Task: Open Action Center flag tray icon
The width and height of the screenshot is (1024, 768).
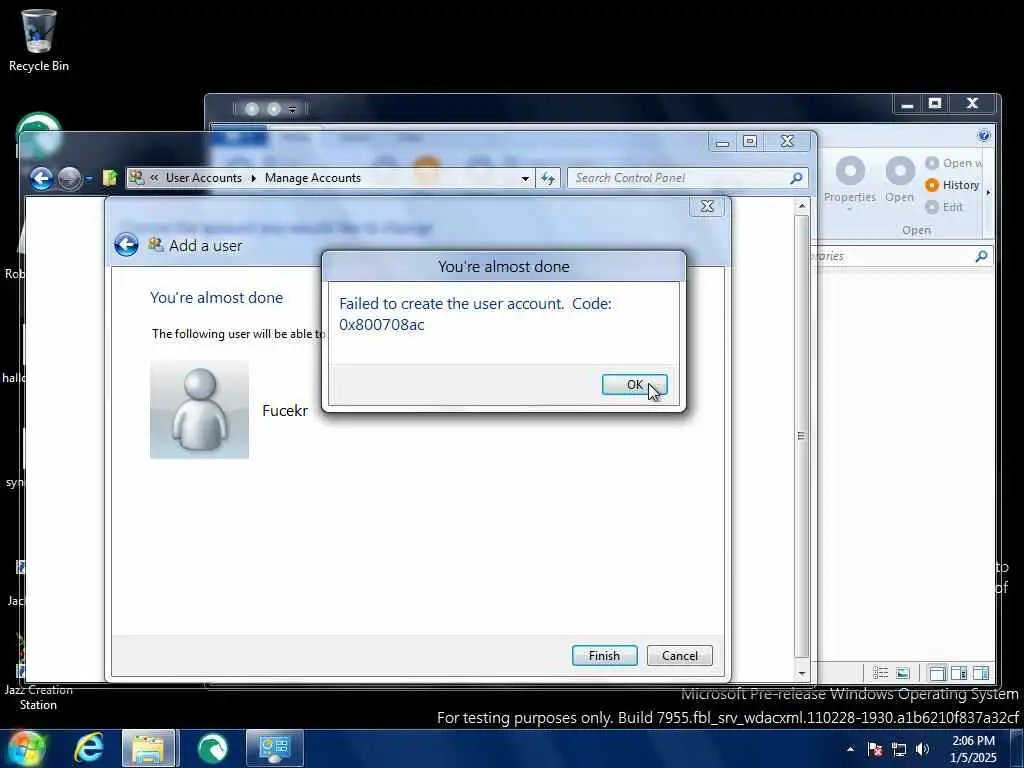Action: [875, 749]
